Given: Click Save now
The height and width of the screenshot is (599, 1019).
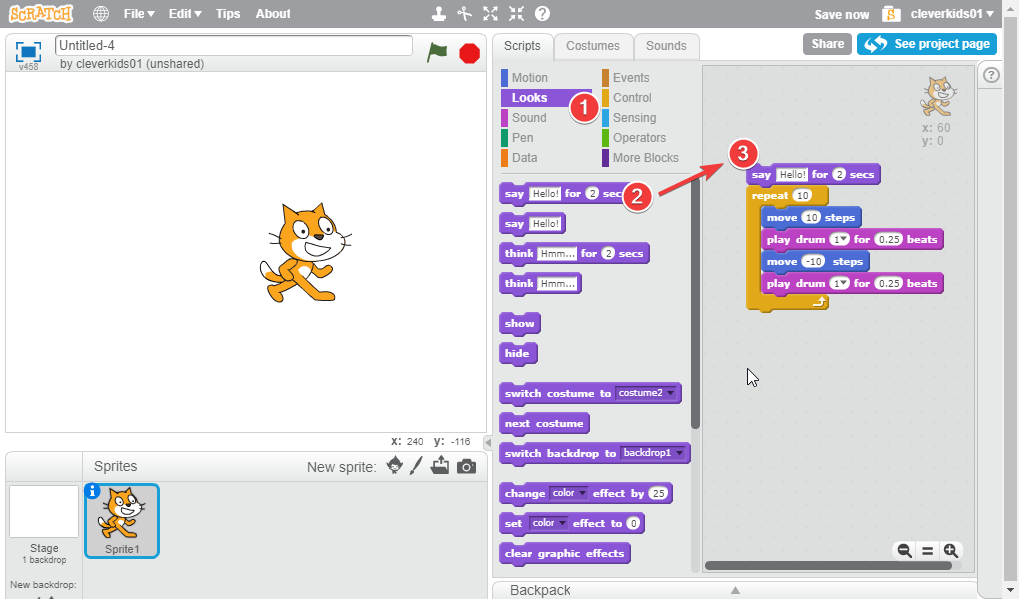Looking at the screenshot, I should click(842, 14).
